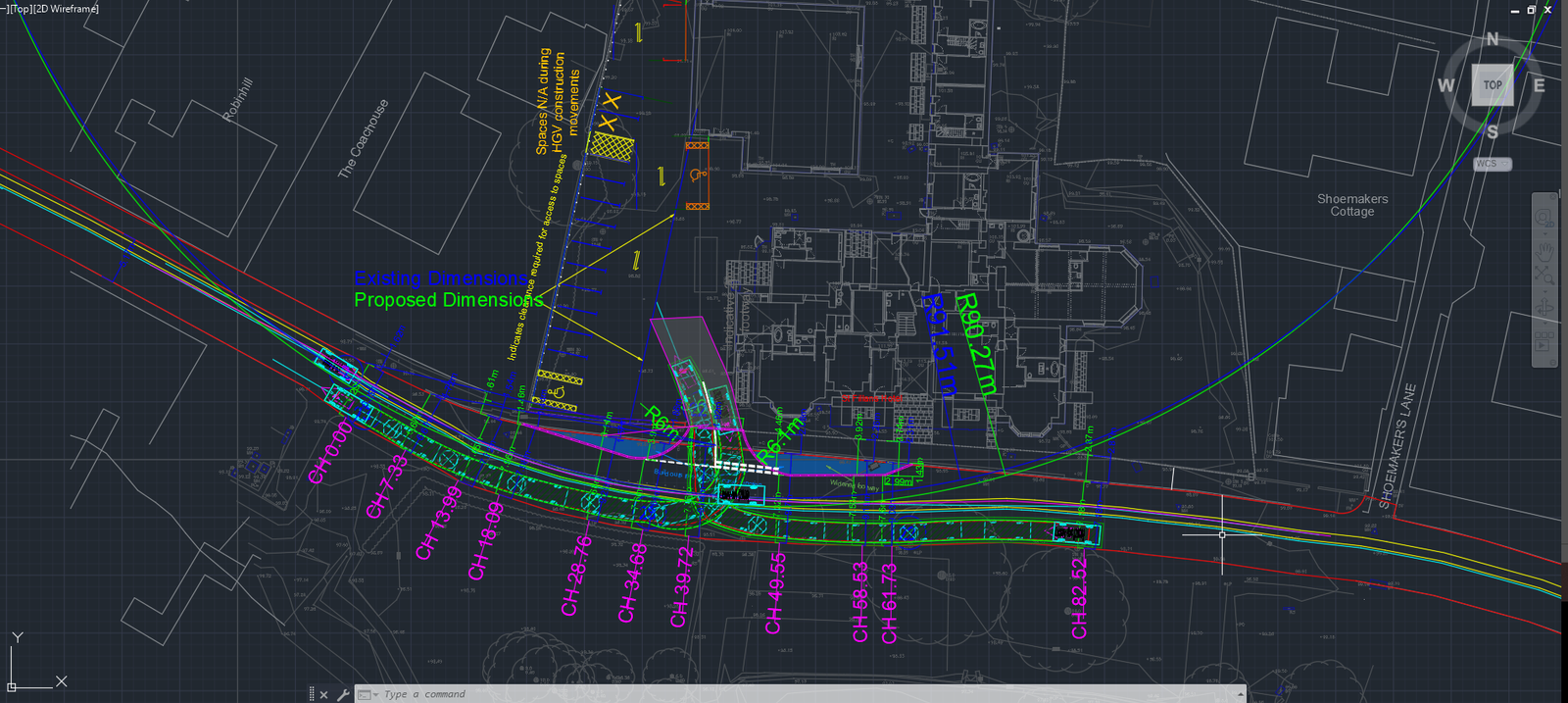1568x703 pixels.
Task: Open the ShowMotion tool
Action: pos(1544,342)
